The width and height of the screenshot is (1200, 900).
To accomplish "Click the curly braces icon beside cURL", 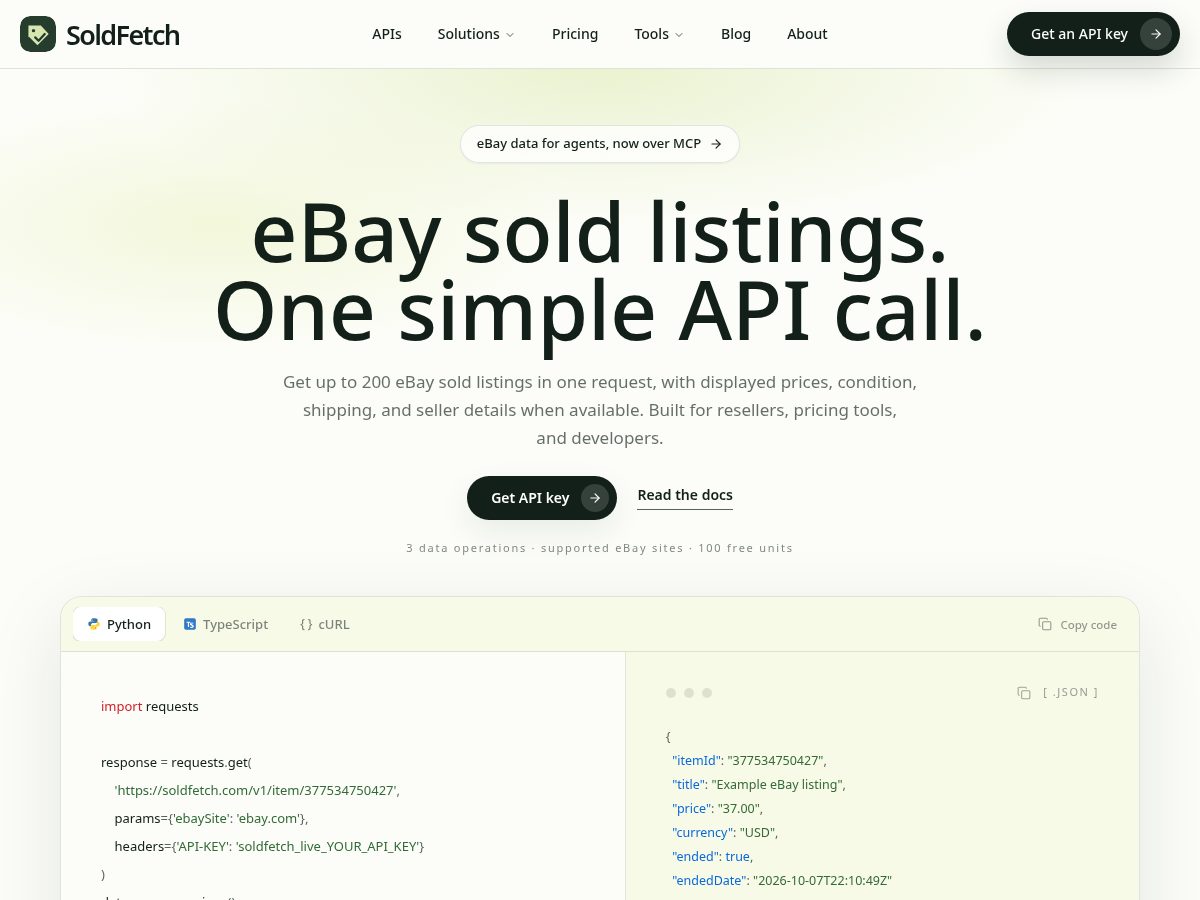I will point(306,624).
